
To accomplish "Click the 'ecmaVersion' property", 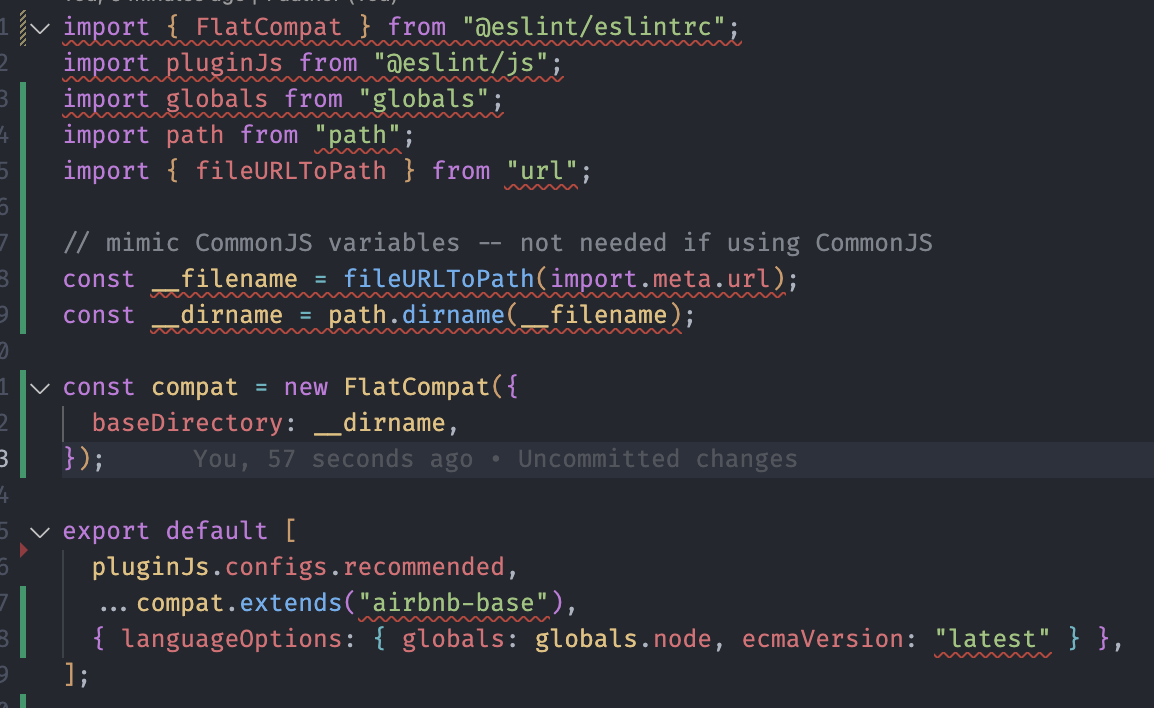I will (x=822, y=639).
